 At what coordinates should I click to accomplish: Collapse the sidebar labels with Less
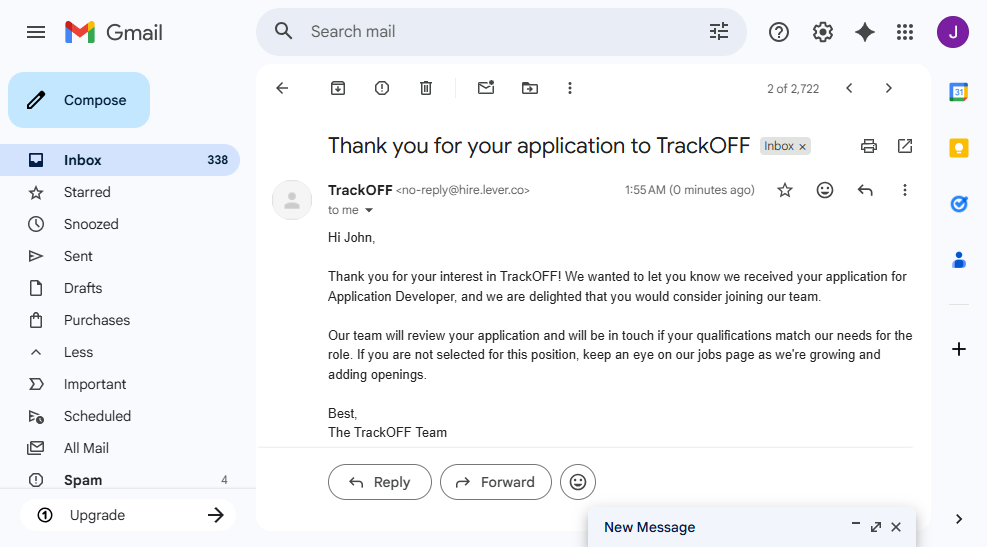pos(78,352)
